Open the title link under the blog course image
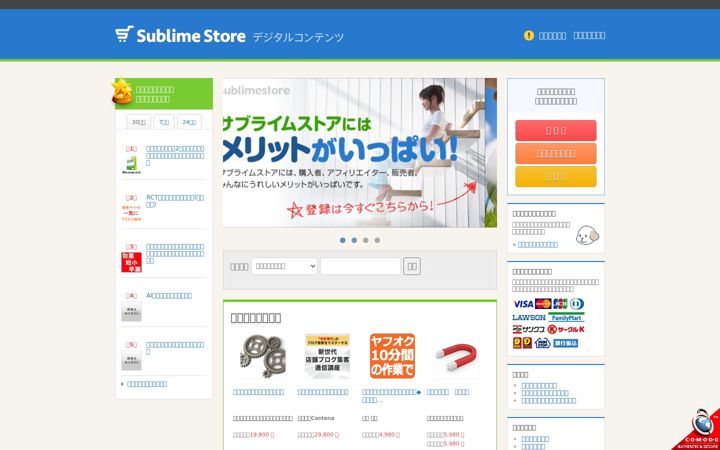This screenshot has height=450, width=720. [323, 392]
